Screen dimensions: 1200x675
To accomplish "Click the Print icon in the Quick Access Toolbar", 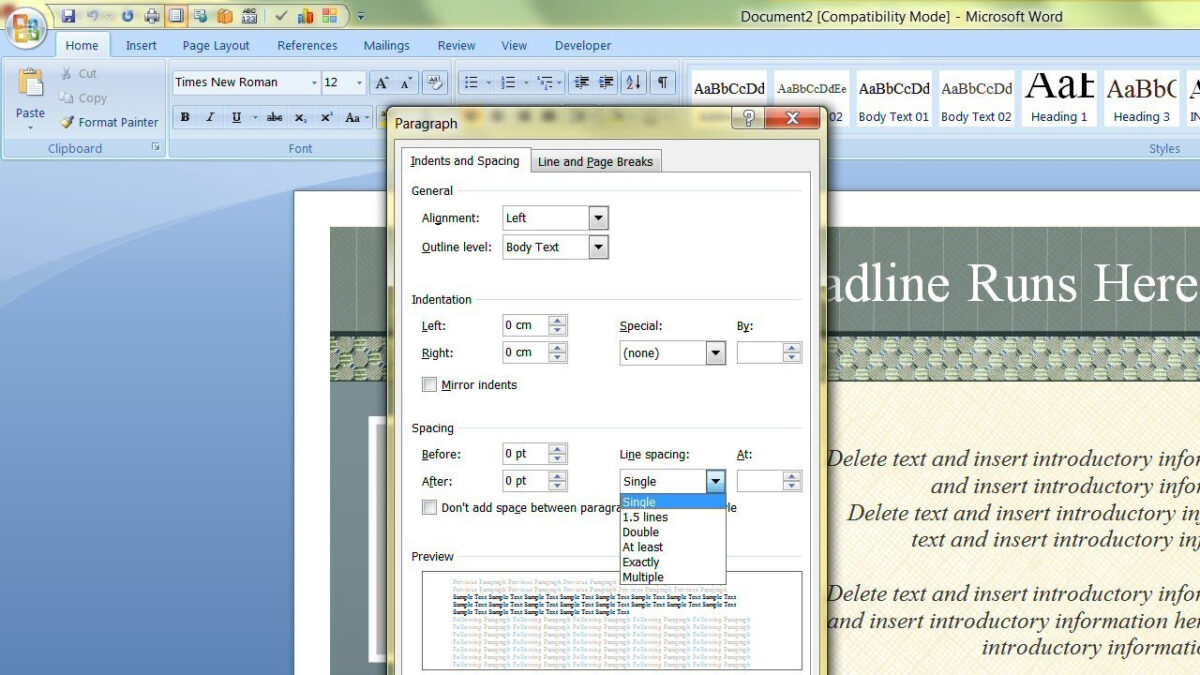I will (151, 15).
